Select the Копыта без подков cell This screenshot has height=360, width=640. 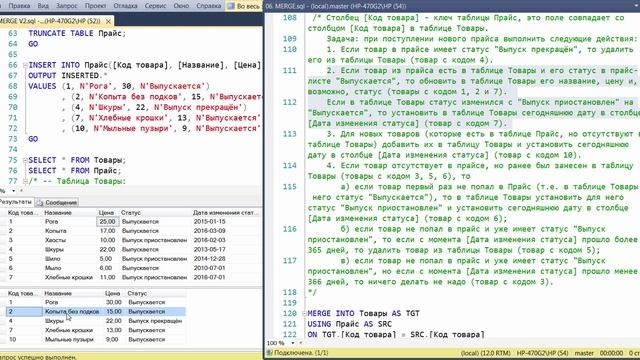point(72,312)
